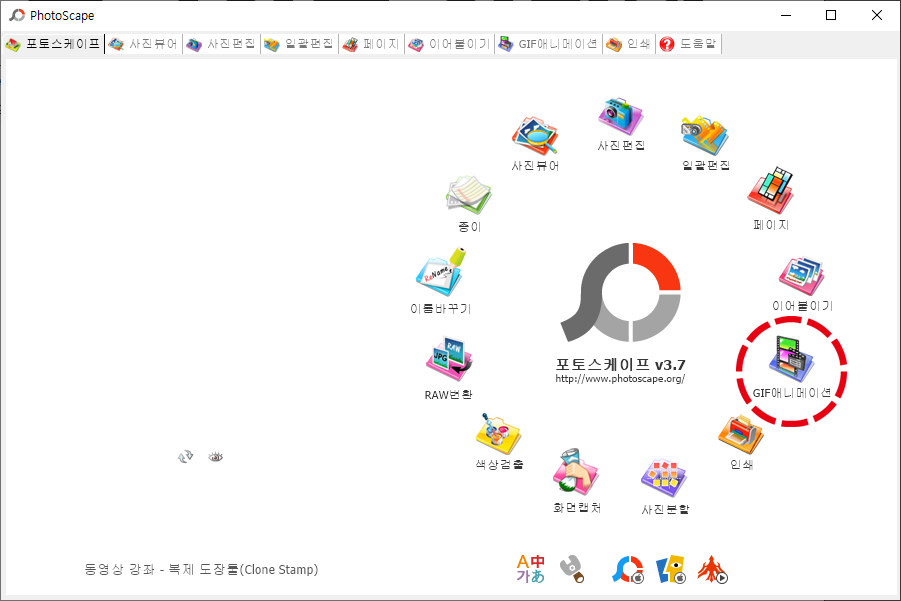Close the PhotoScape window
Image resolution: width=901 pixels, height=601 pixels.
click(876, 16)
